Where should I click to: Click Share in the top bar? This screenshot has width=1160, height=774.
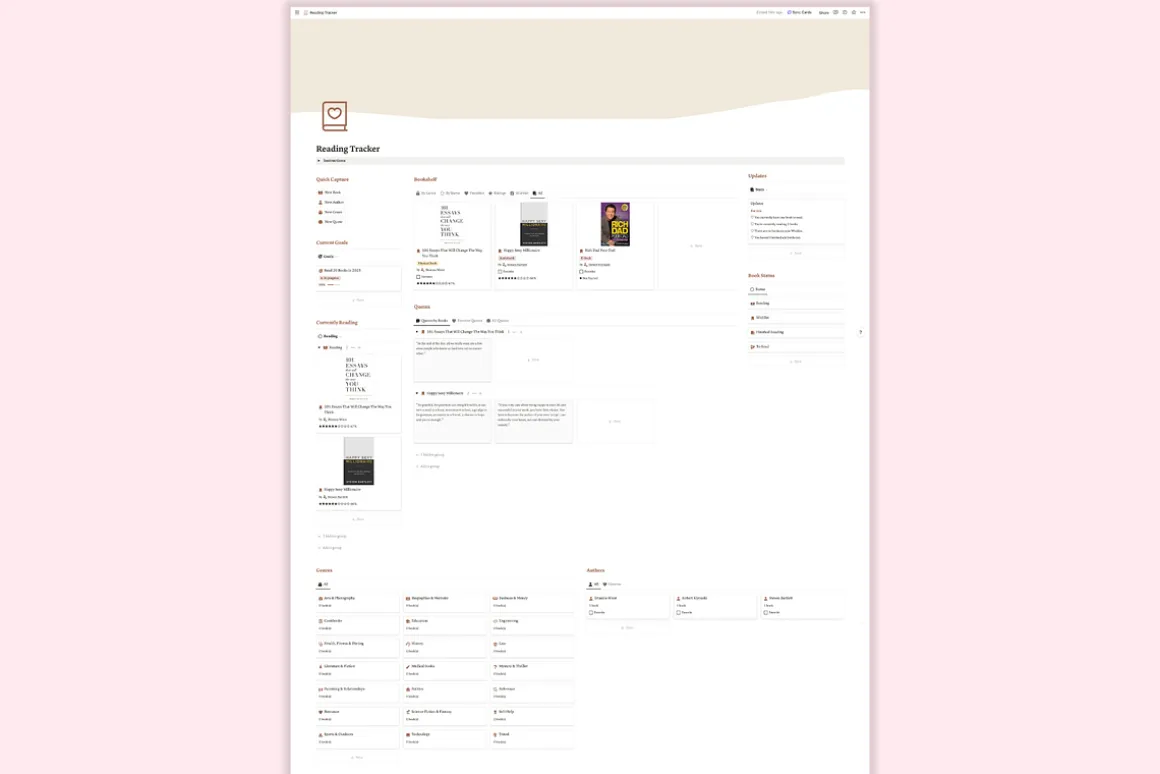pyautogui.click(x=823, y=13)
